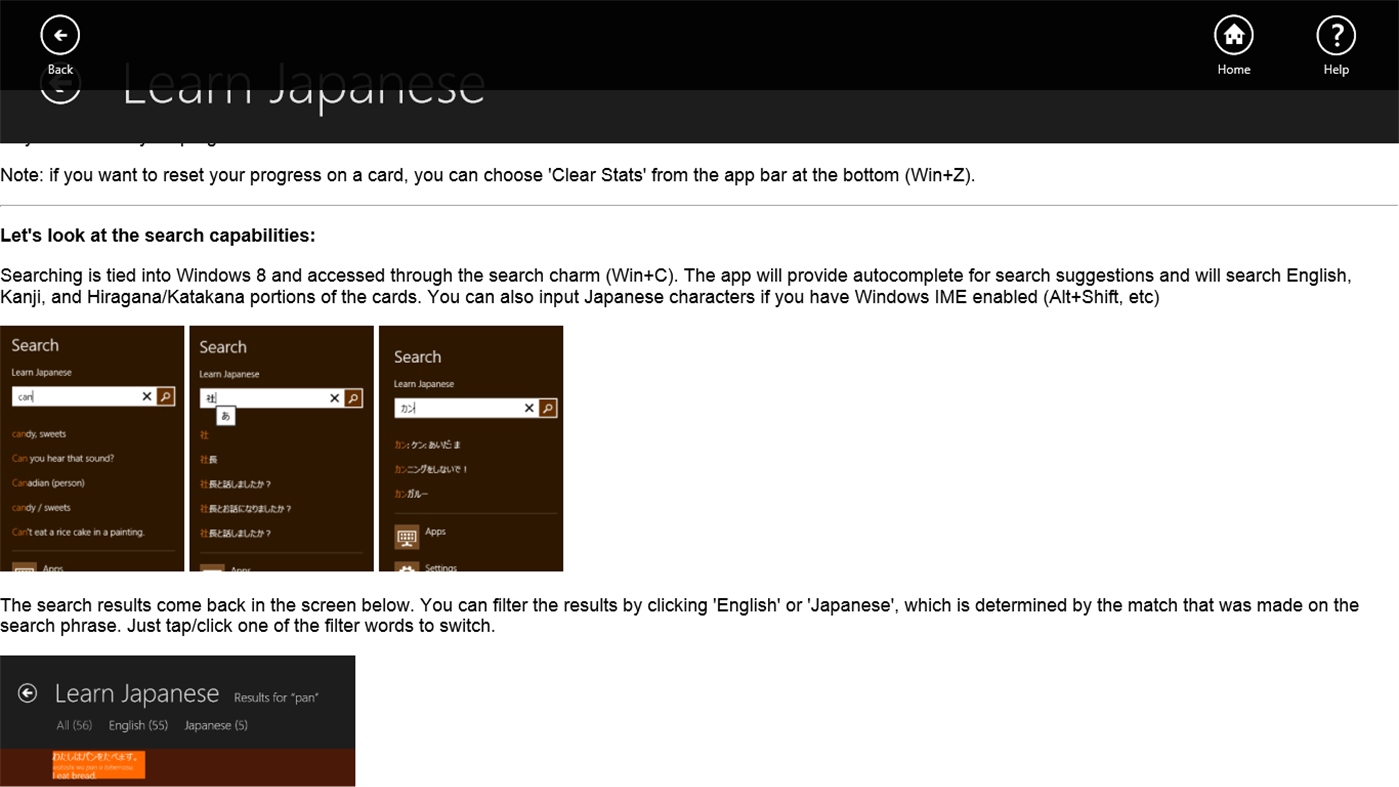Click the Home icon at top right

1232,33
